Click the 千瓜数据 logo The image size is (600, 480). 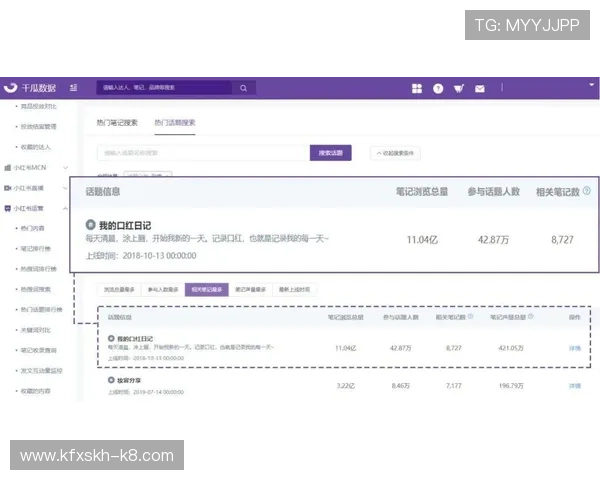tap(30, 88)
